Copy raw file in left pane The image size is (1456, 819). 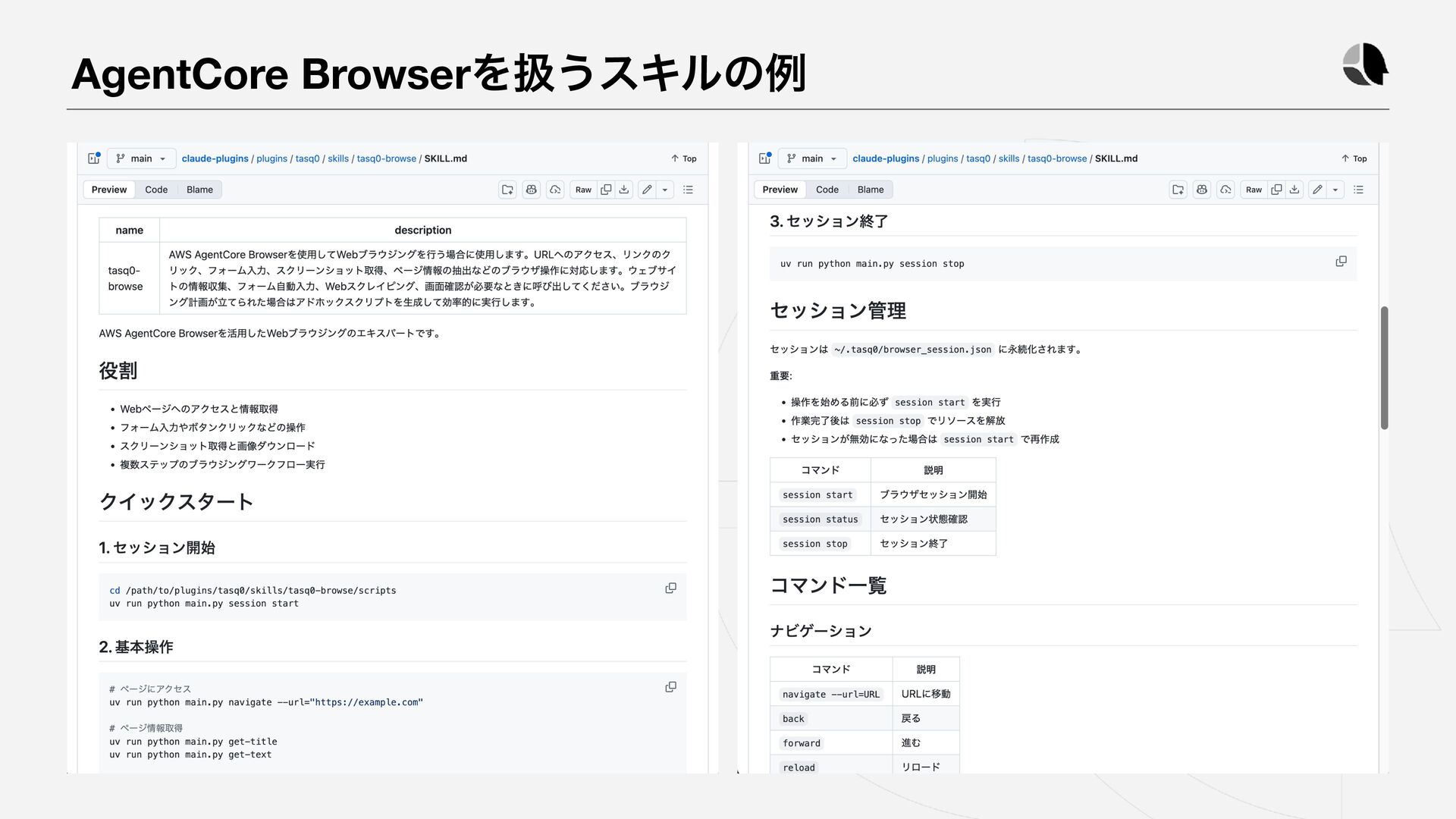[606, 190]
